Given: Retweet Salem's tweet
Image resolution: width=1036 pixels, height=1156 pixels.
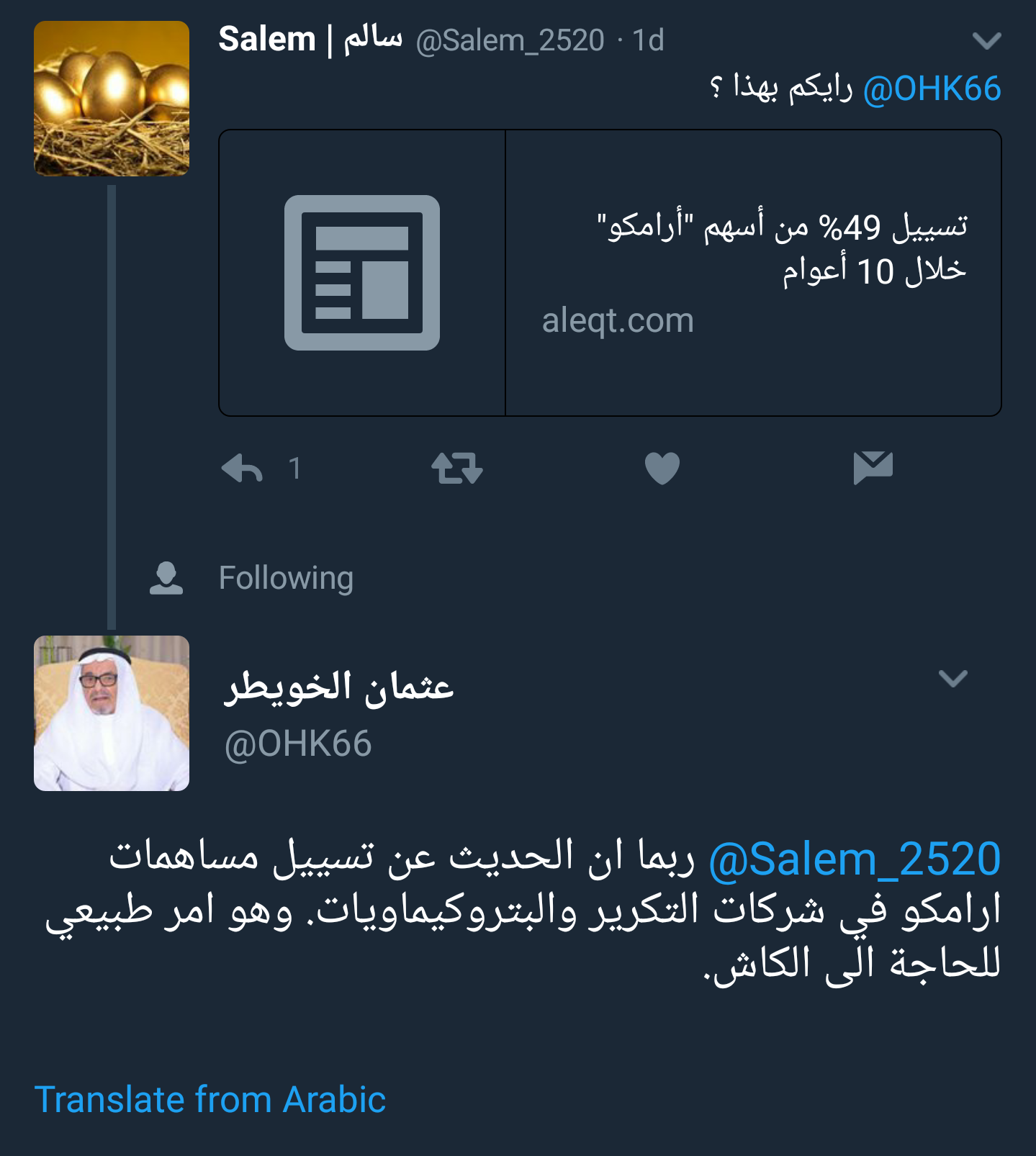Looking at the screenshot, I should tap(457, 469).
